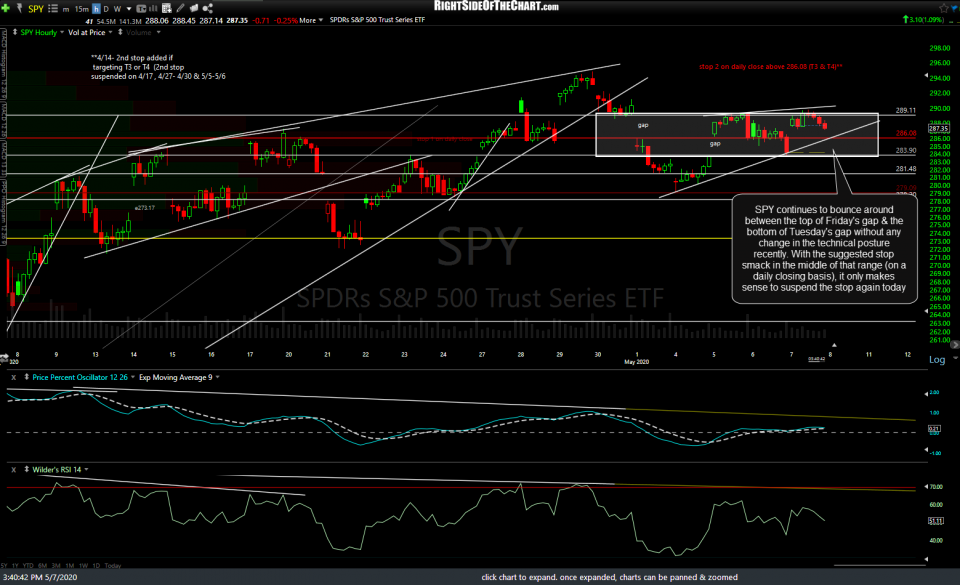Select the Today range at bottom left

[x=112, y=565]
